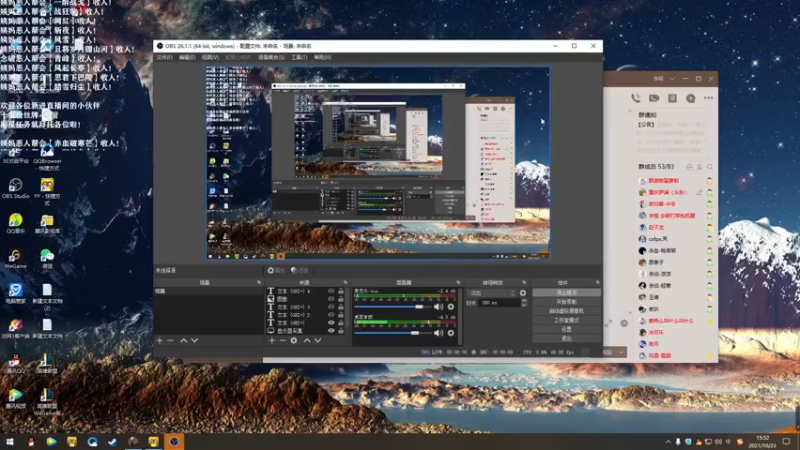Open send button dropdown arrow in QQ
800x450 pixels.
621,352
